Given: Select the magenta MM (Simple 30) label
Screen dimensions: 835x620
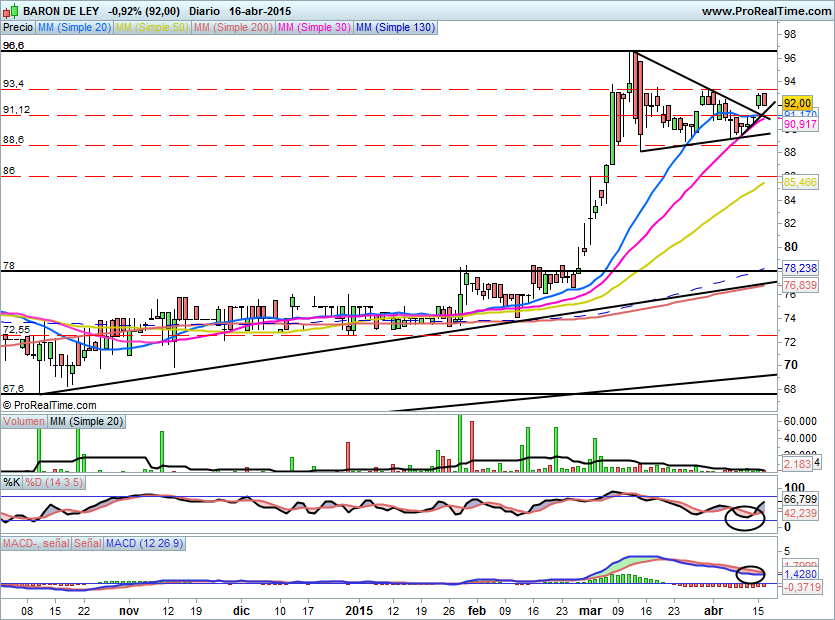Looking at the screenshot, I should (x=313, y=28).
